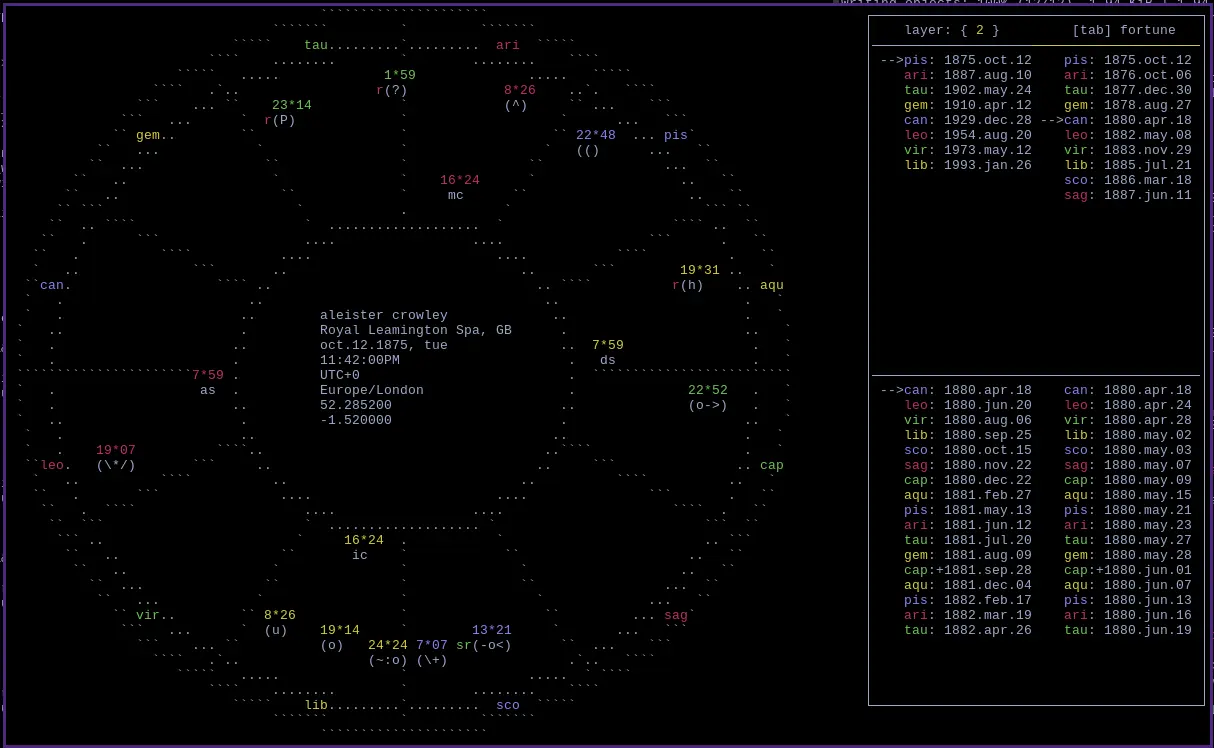Click period can: 1929.dec.28
This screenshot has height=748, width=1214.
pos(968,120)
